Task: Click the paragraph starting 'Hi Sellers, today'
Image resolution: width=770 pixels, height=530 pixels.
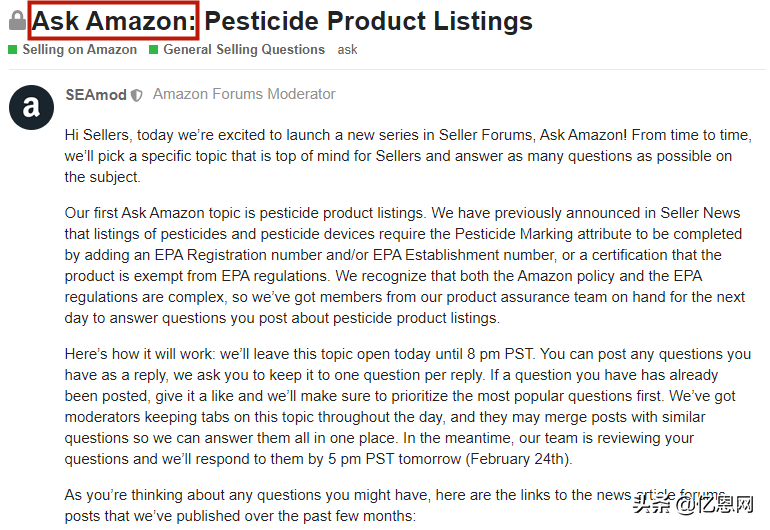Action: click(x=408, y=156)
